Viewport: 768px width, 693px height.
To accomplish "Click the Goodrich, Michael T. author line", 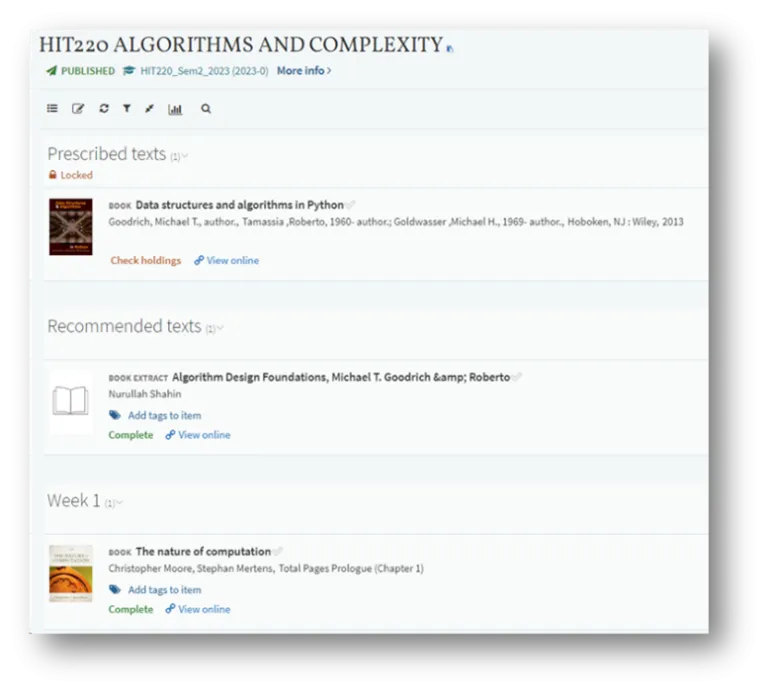I will [x=396, y=222].
